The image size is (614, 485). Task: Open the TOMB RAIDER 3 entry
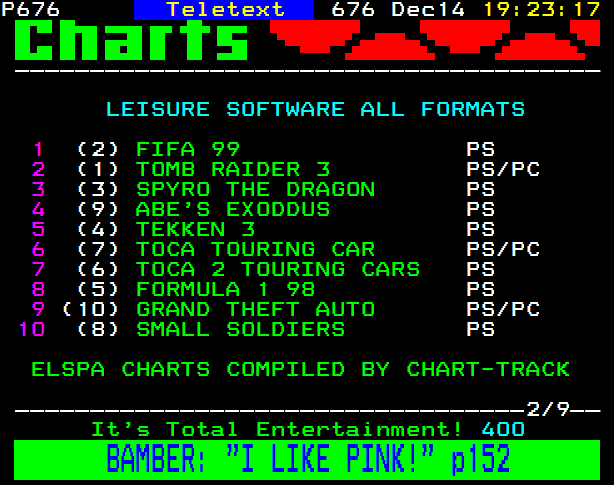[233, 169]
